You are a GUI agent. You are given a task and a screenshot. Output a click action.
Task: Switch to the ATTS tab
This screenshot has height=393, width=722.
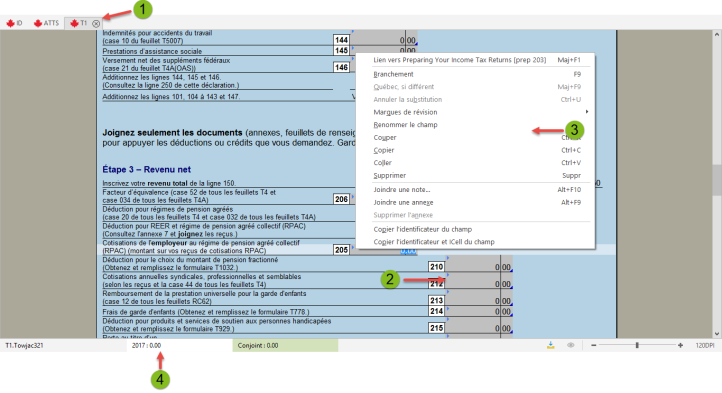point(47,23)
